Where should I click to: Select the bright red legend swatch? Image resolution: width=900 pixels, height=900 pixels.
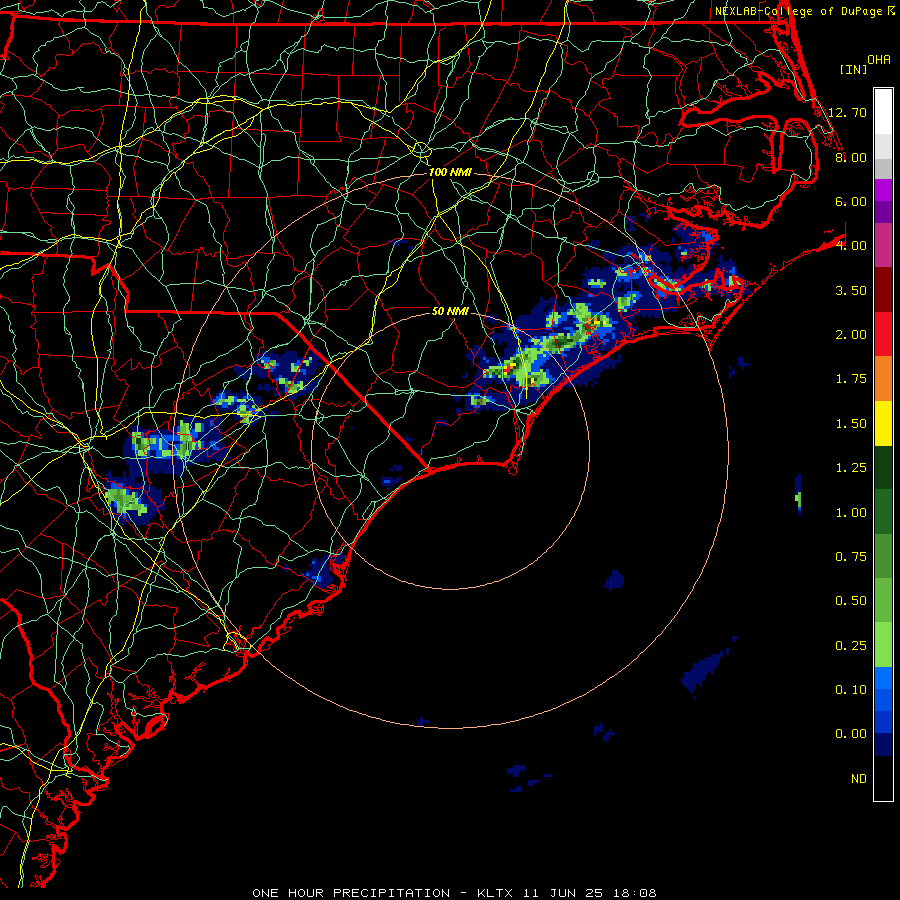coord(883,334)
